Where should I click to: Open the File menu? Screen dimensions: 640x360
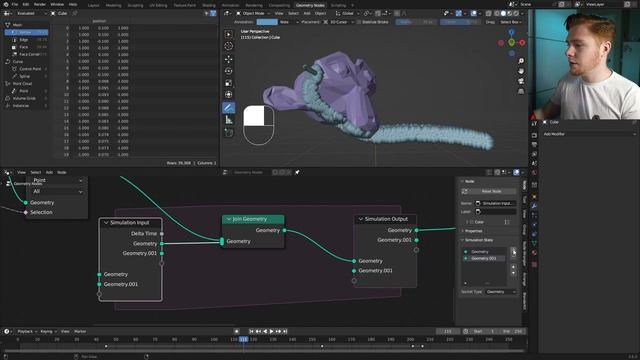[x=15, y=4]
